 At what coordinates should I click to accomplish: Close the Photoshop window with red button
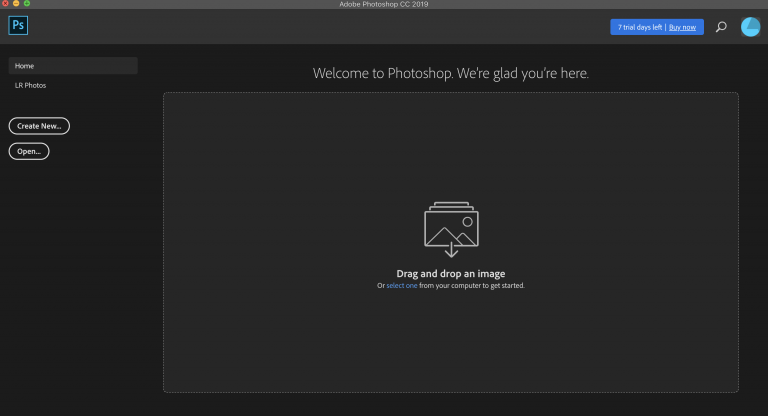tap(5, 3)
